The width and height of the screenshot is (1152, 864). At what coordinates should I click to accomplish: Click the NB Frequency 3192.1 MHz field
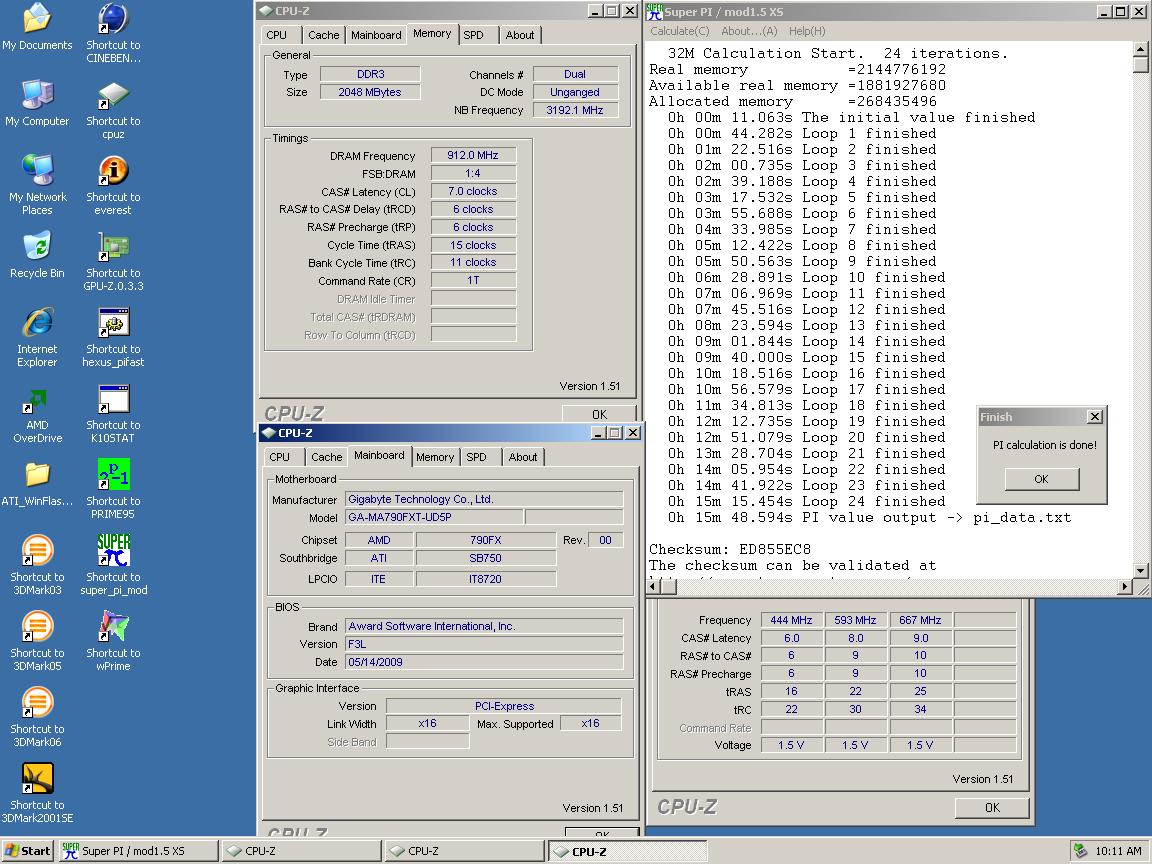coord(575,110)
